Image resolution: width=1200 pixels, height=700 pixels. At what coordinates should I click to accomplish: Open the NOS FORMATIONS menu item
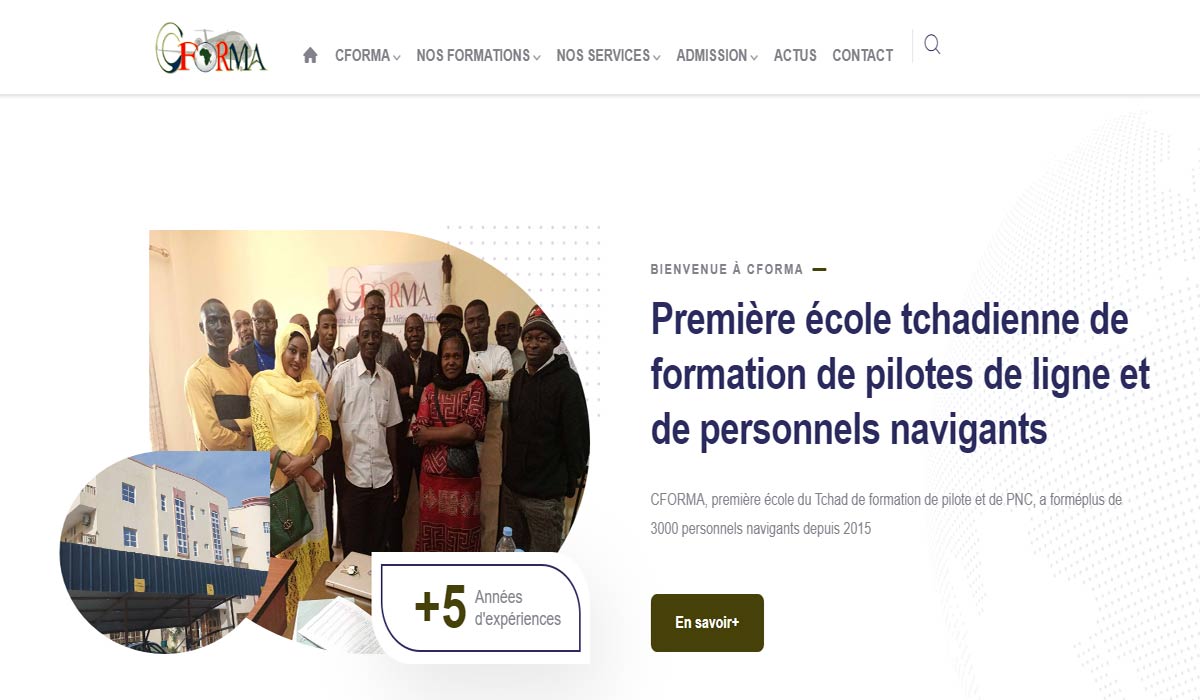click(473, 56)
